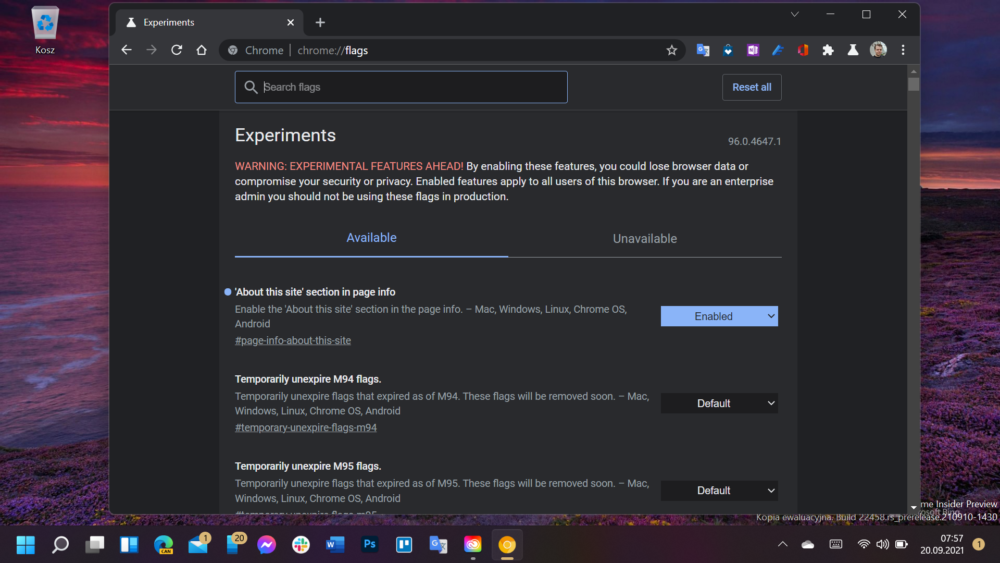The width and height of the screenshot is (1000, 563).
Task: Open OneDrive cloud tray icon
Action: 808,545
